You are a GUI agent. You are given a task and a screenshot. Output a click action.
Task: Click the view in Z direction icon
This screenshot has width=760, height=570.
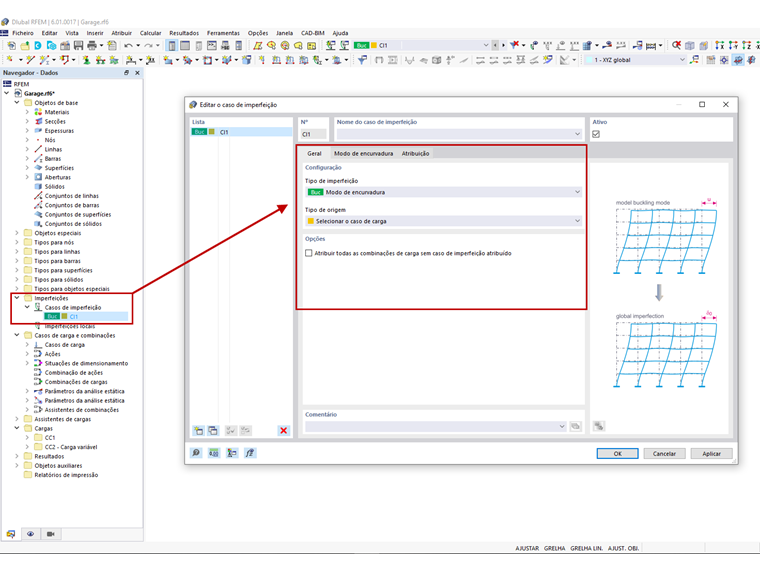click(x=746, y=45)
